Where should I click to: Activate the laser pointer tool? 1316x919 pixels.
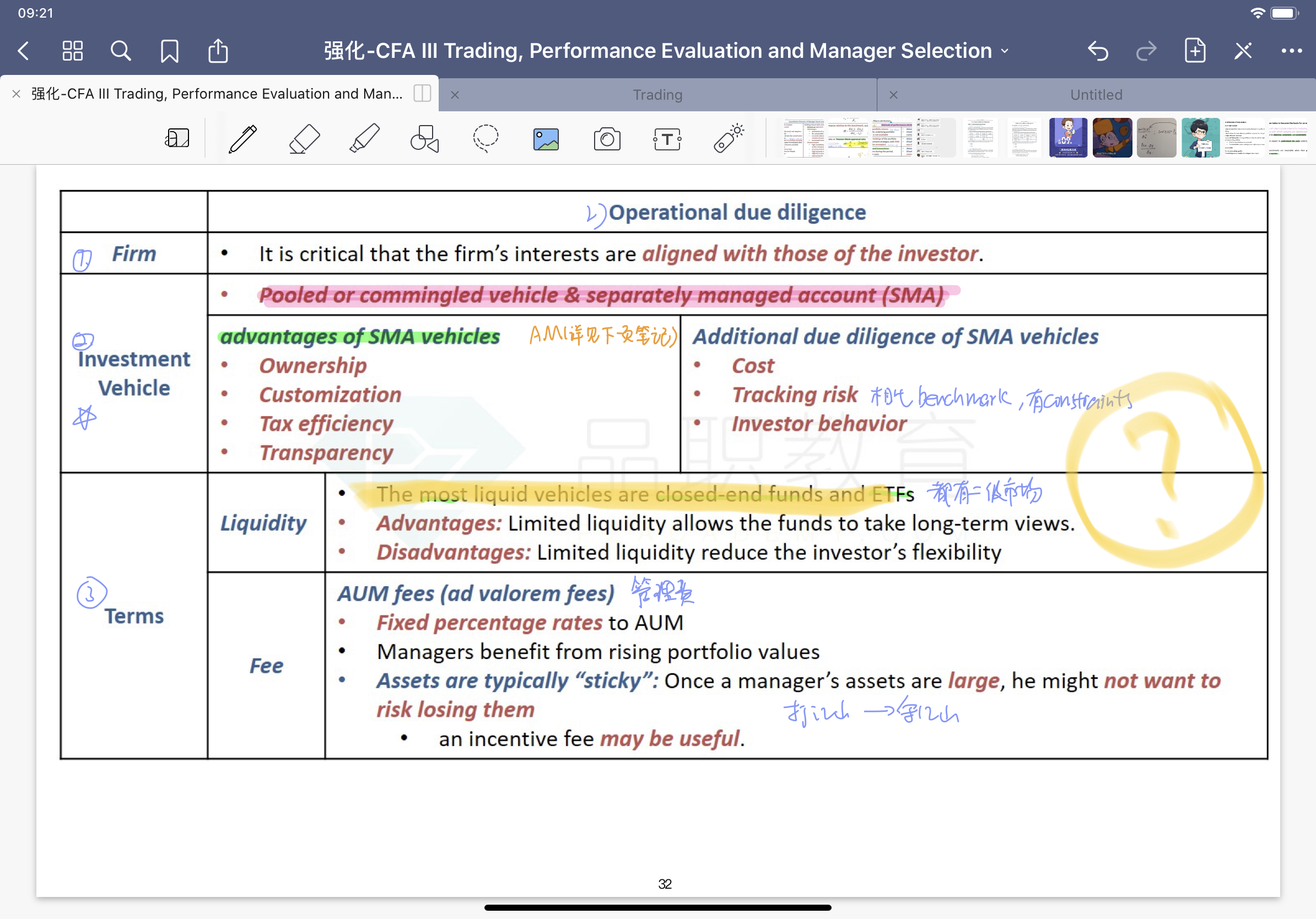click(x=729, y=139)
